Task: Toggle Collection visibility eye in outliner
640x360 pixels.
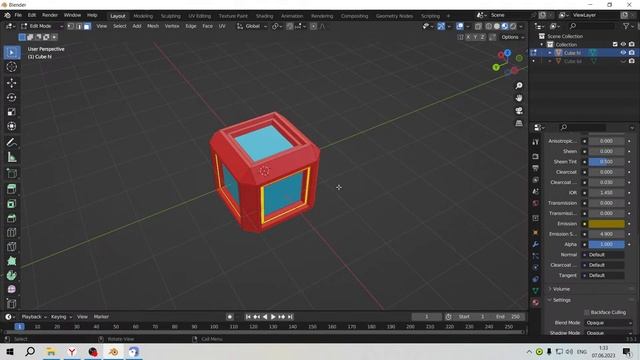Action: [623, 44]
